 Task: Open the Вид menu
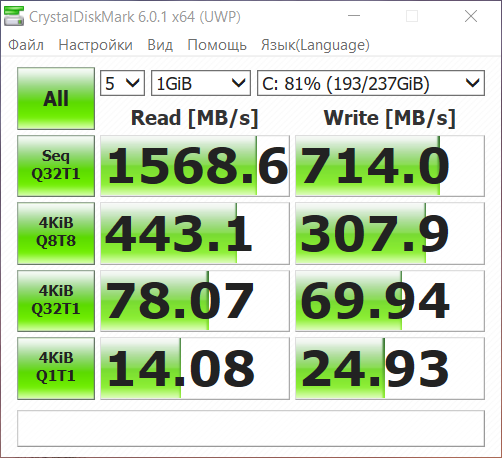(x=160, y=45)
